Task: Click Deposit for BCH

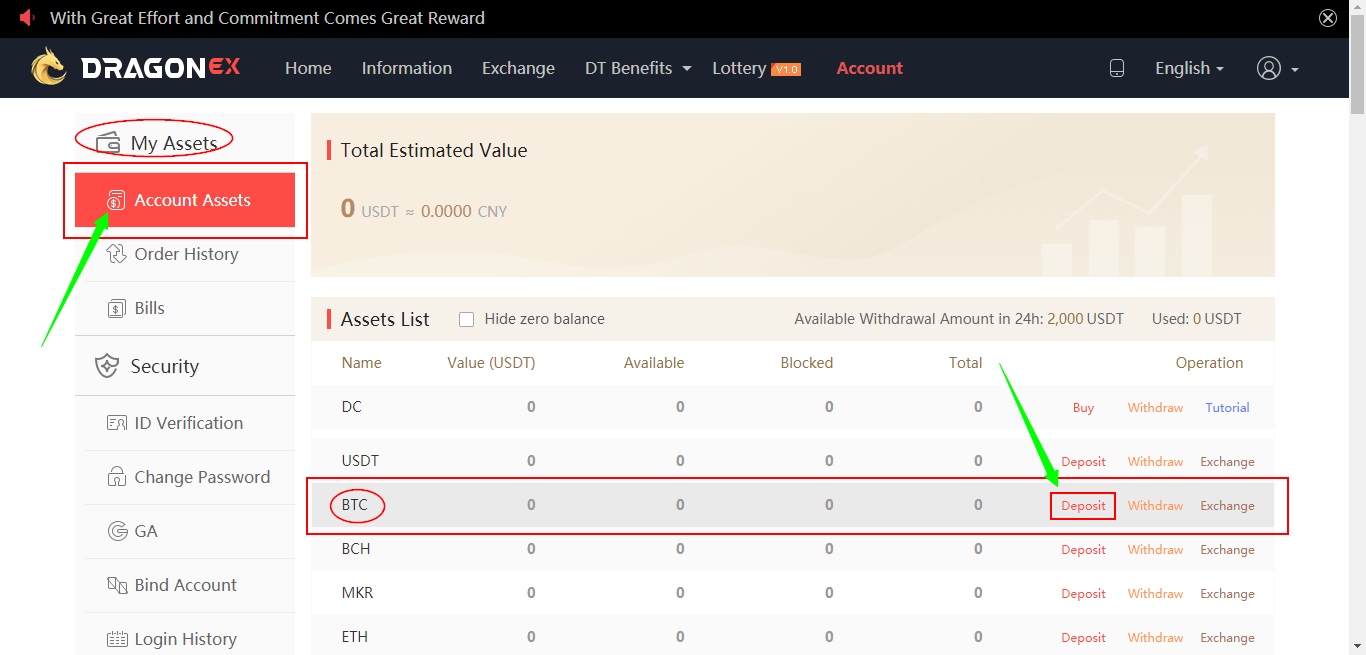Action: (1083, 550)
